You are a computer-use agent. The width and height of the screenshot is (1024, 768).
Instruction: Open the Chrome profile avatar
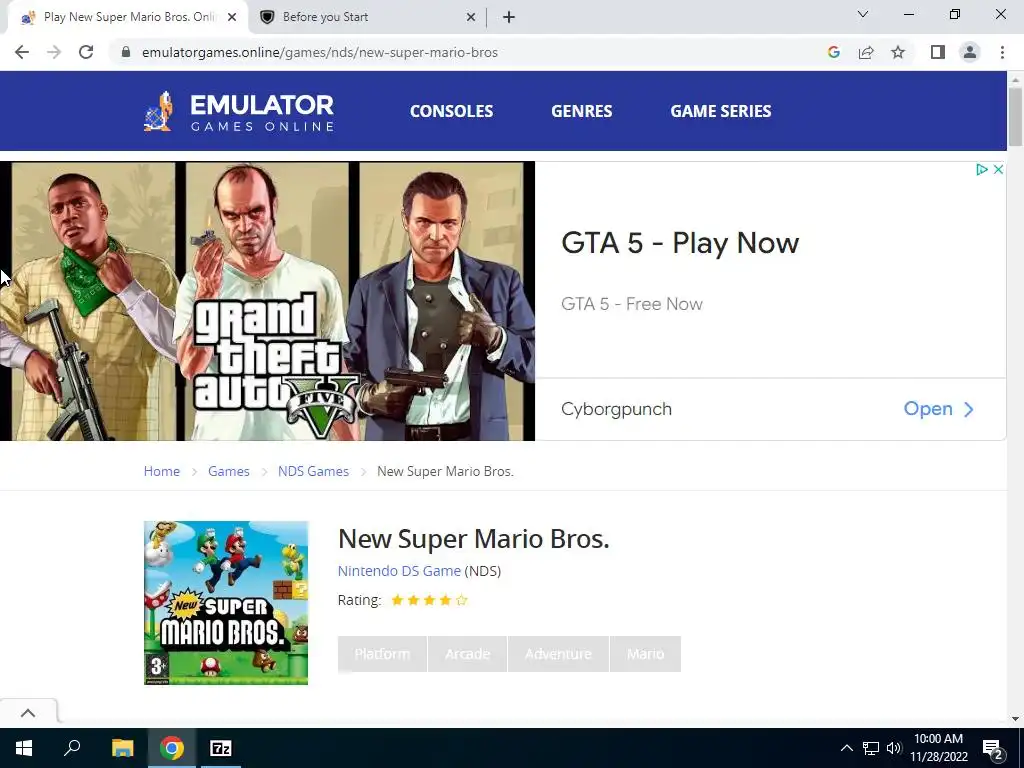(970, 52)
